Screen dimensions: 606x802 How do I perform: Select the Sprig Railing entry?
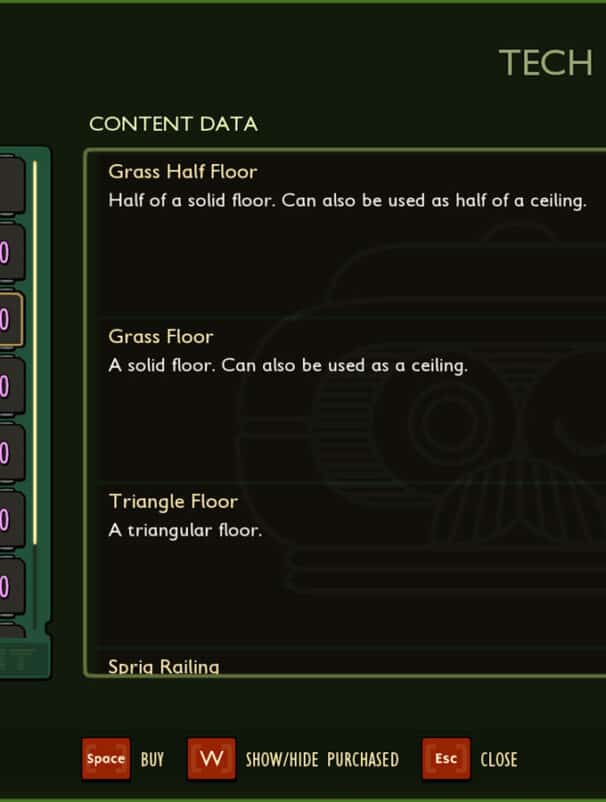click(163, 666)
